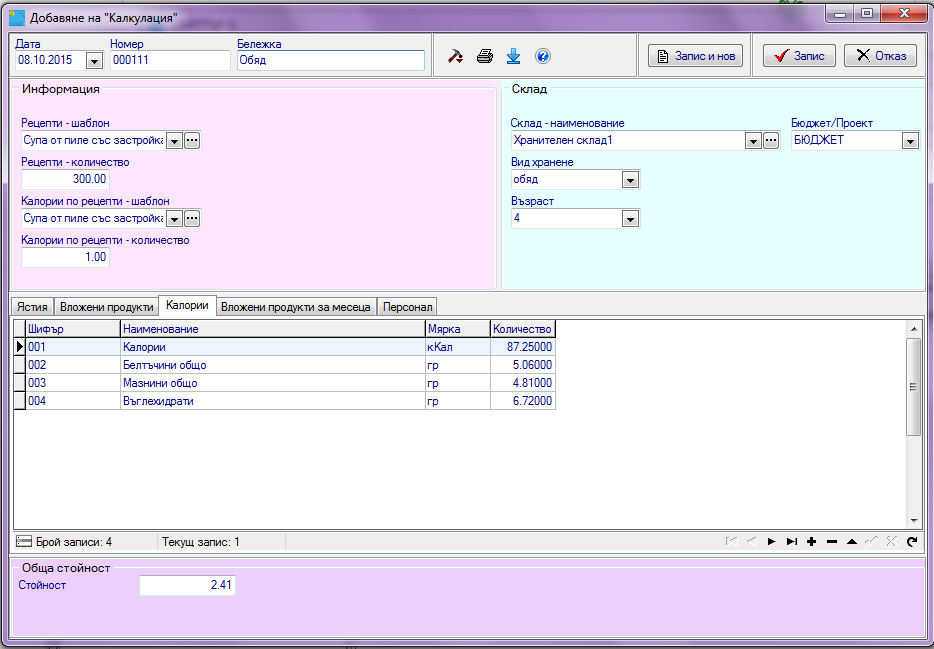Select the 'Калории' tab
Image resolution: width=934 pixels, height=649 pixels.
click(187, 305)
